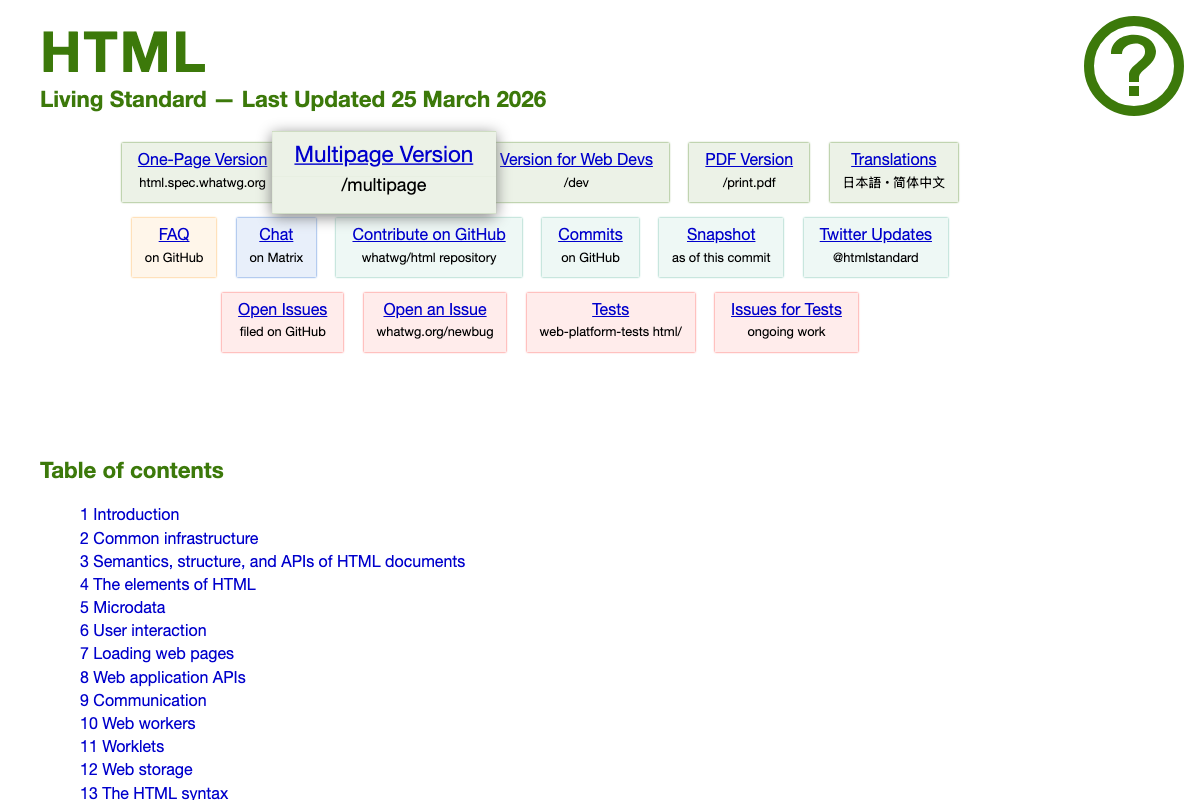Open the Issues for Tests link
Screen dimensions: 1200x800
[786, 309]
